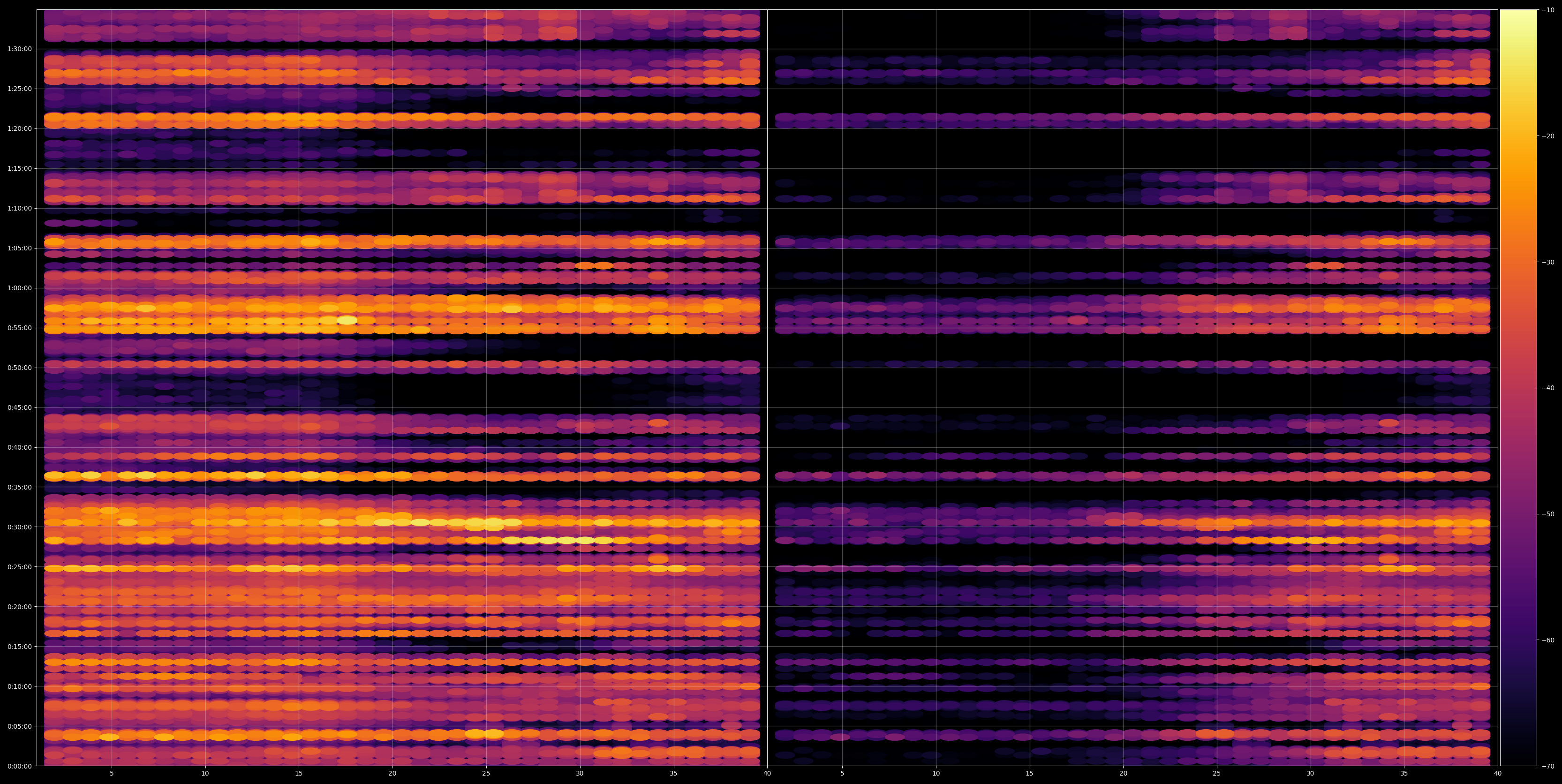
Task: Click the 1:30:00 y-axis tick label
Action: click(x=19, y=49)
